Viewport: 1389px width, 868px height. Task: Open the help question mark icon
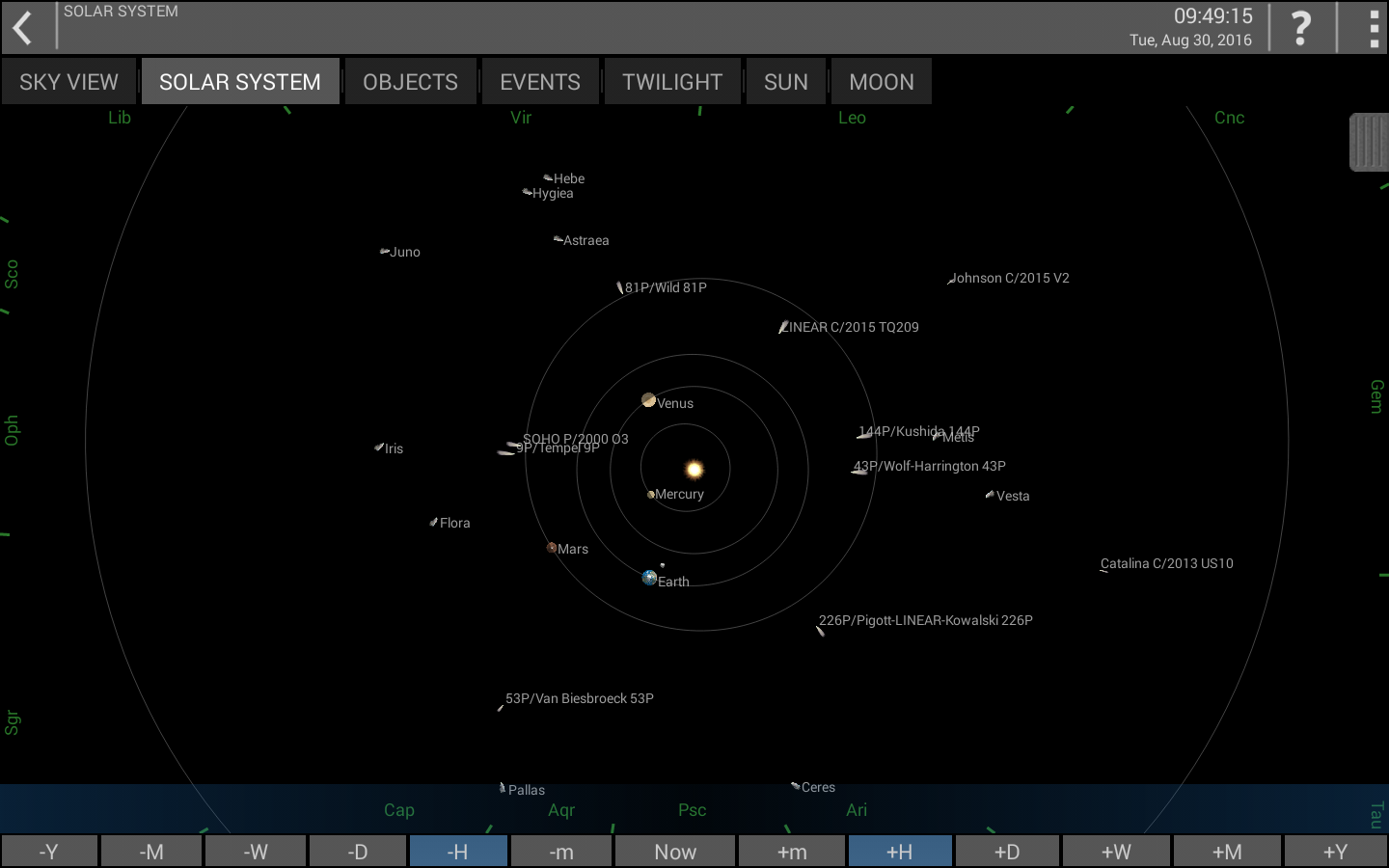[1301, 28]
